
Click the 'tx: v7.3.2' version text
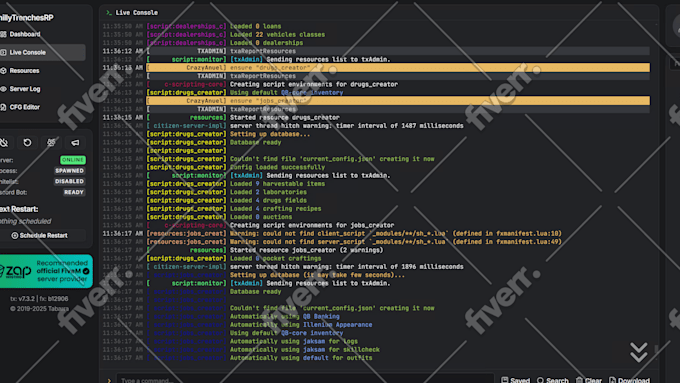23,299
